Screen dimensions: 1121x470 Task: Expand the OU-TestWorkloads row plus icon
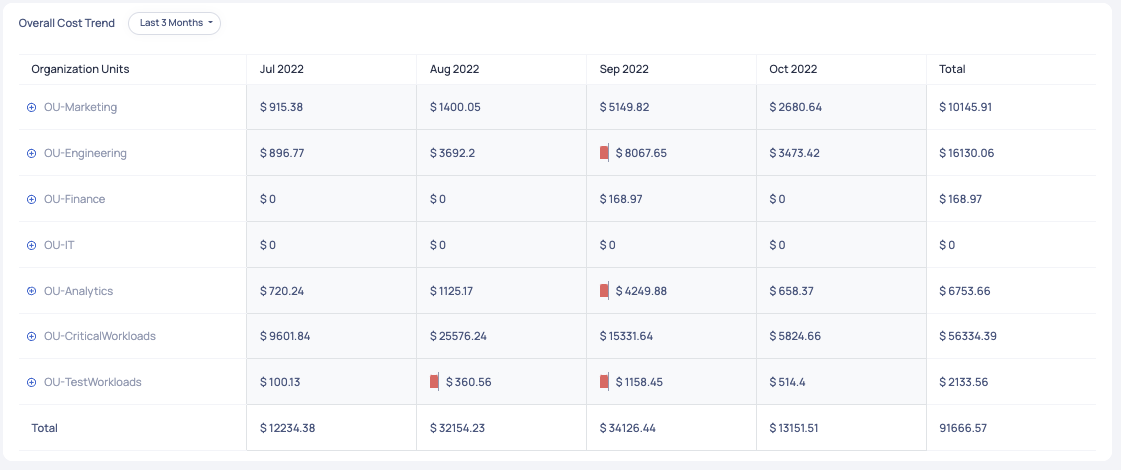click(x=32, y=383)
